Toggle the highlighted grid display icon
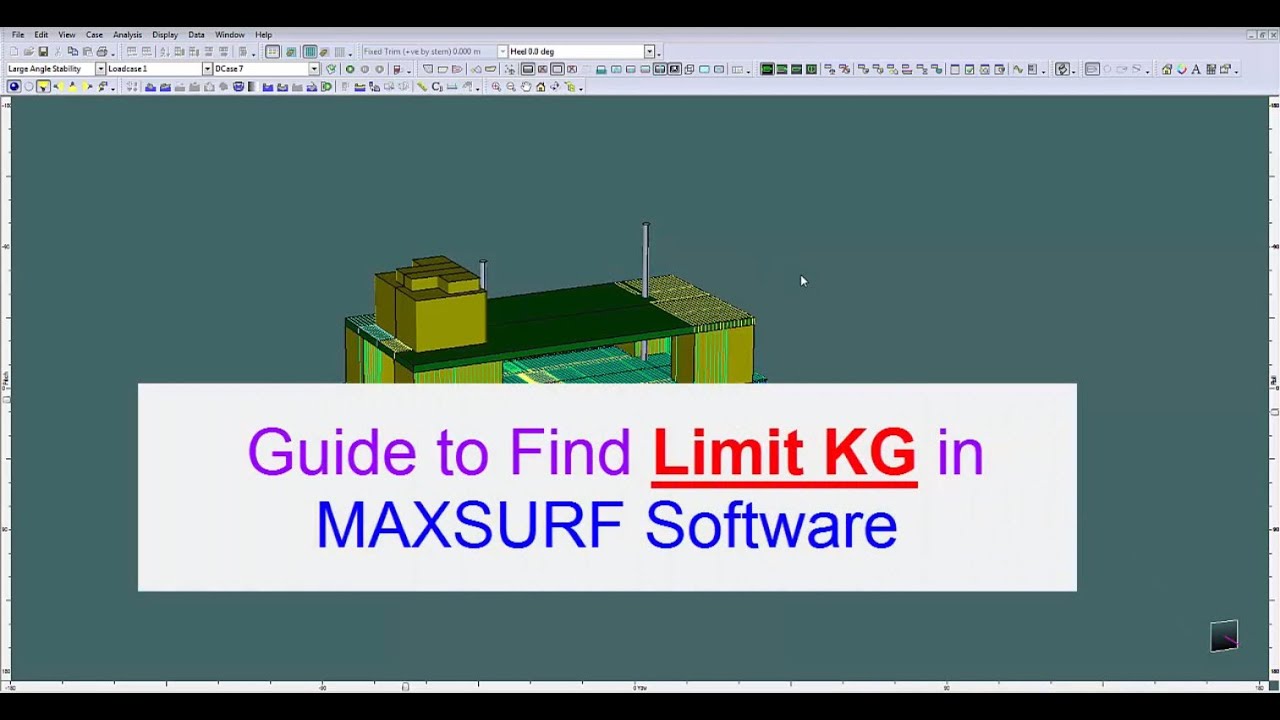1280x720 pixels. click(272, 51)
